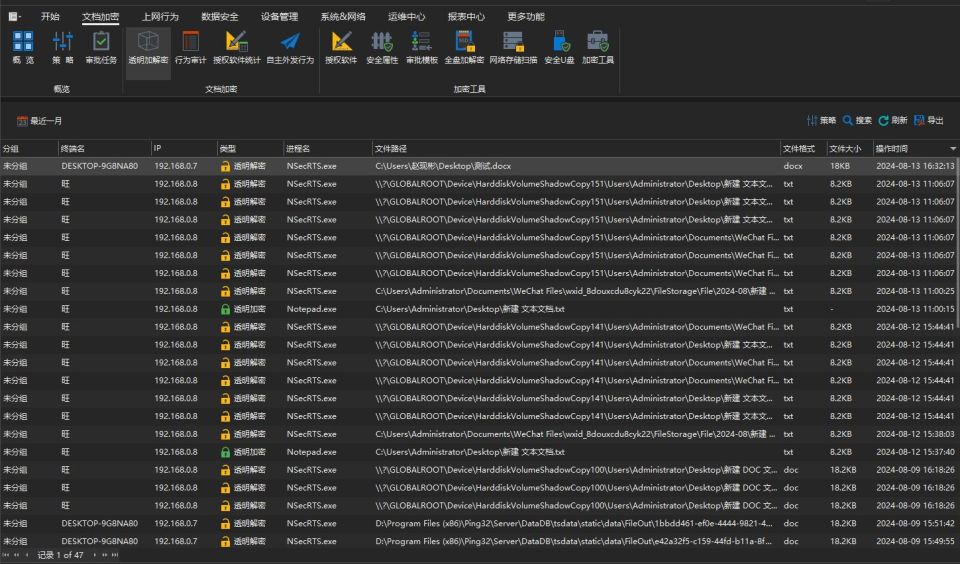
Task: Open the 自主外发行为 paper plane icon
Action: pyautogui.click(x=290, y=48)
